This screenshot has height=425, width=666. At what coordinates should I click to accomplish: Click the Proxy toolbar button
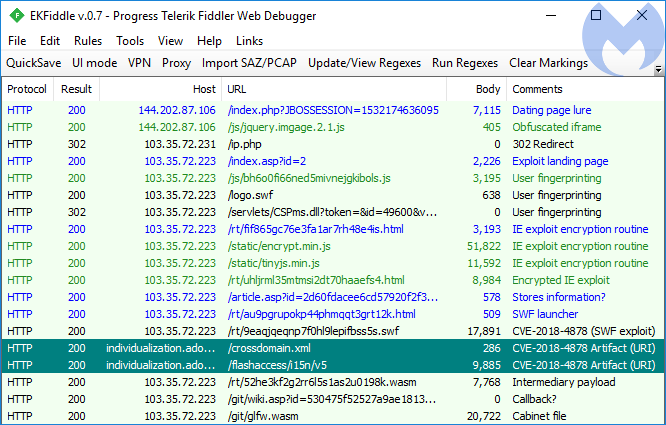176,63
